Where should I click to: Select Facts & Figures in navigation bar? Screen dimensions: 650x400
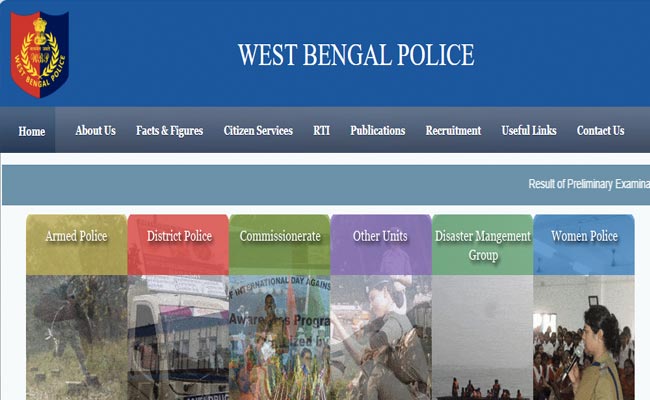[170, 131]
